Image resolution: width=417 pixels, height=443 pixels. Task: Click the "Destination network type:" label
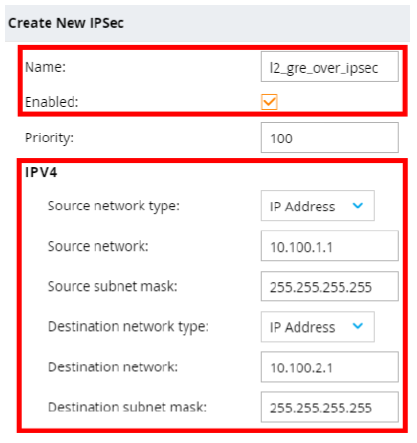tap(128, 327)
